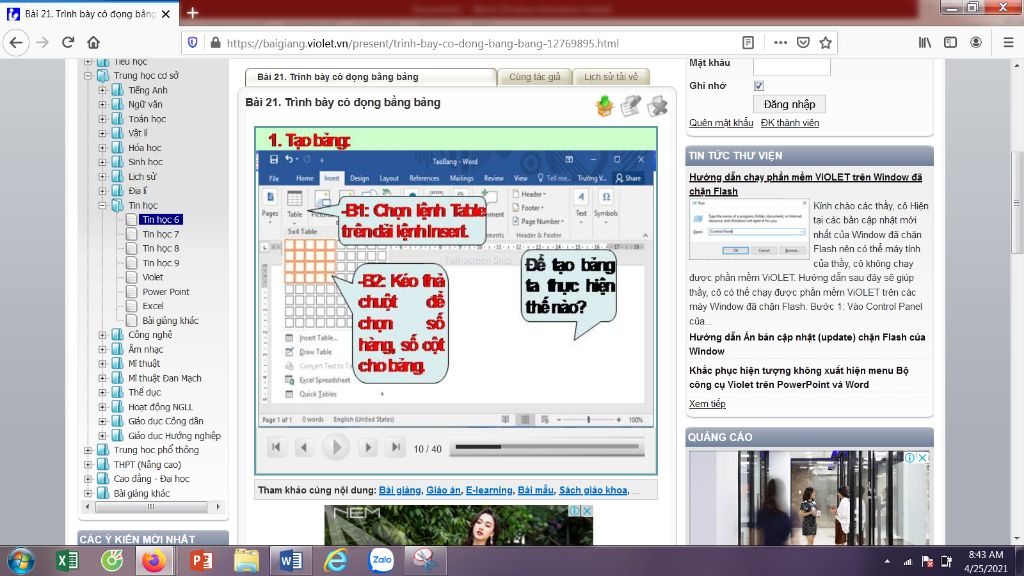Open Firefox hamburger menu

[x=1008, y=42]
